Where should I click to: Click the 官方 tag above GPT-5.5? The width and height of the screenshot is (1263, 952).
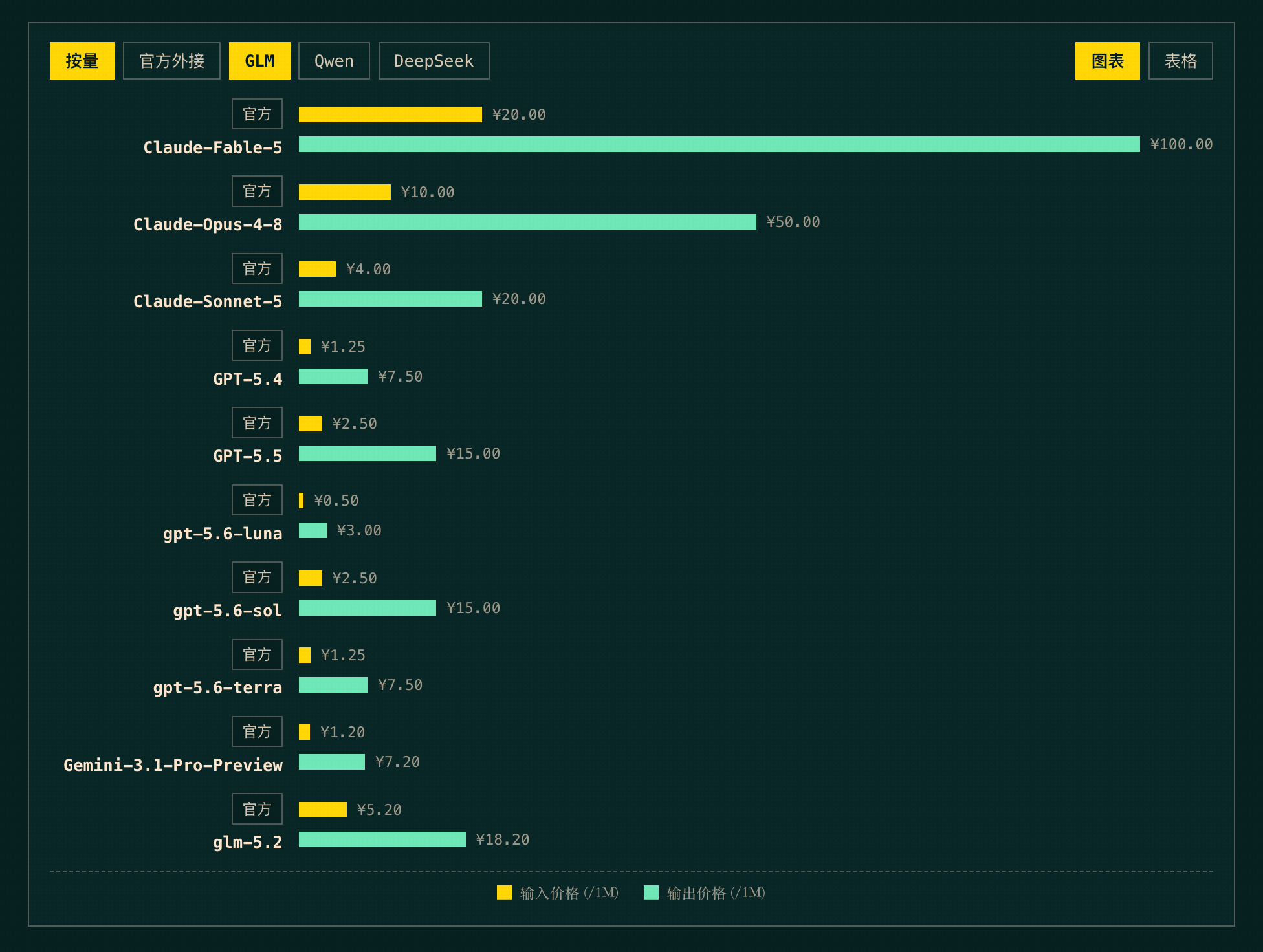click(x=257, y=422)
